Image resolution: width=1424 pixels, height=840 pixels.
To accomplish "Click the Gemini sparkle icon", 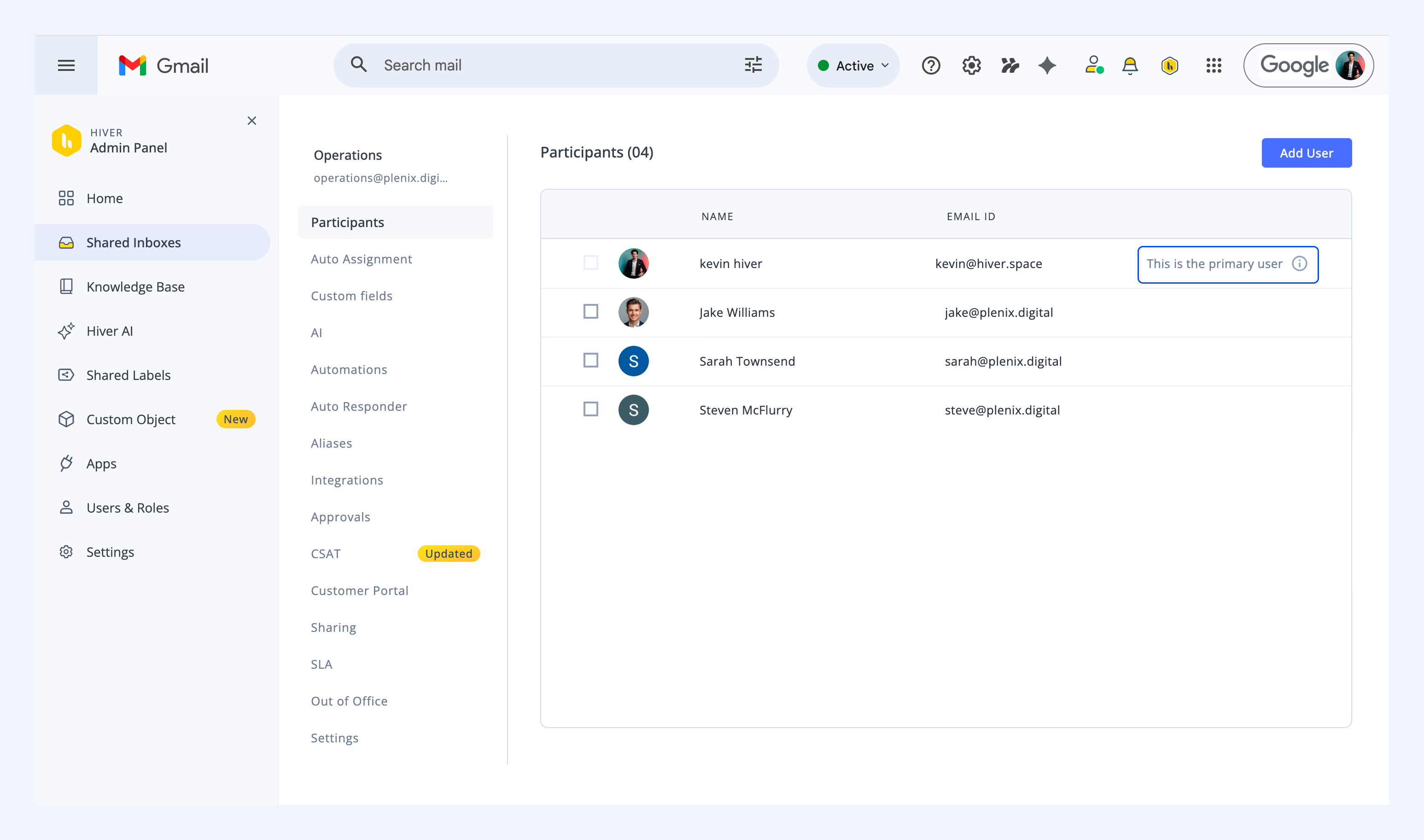I will [1047, 66].
